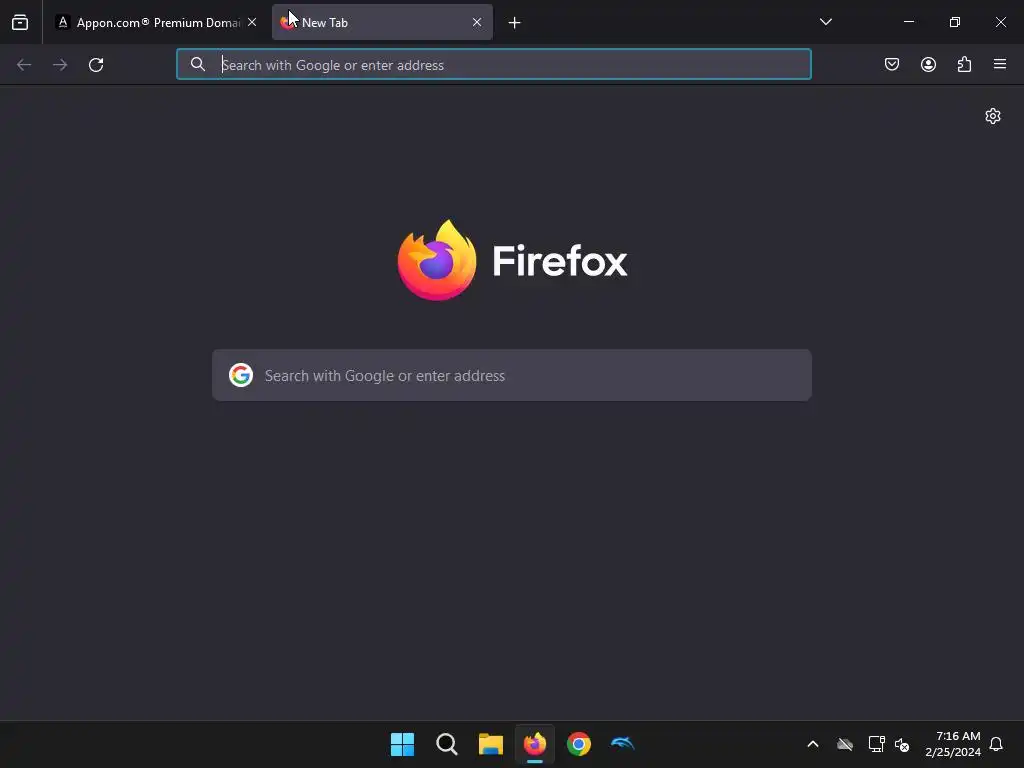Select the New Tab tab
Image resolution: width=1024 pixels, height=768 pixels.
pyautogui.click(x=382, y=22)
